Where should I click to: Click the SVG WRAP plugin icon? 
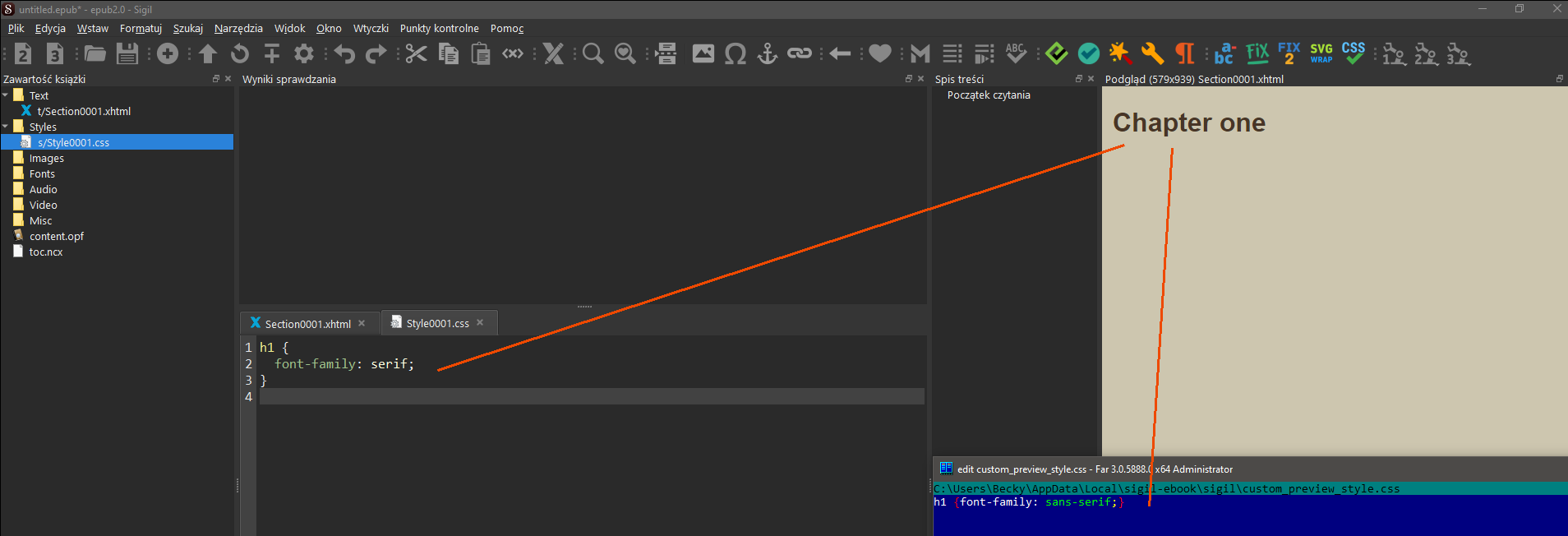[x=1321, y=54]
